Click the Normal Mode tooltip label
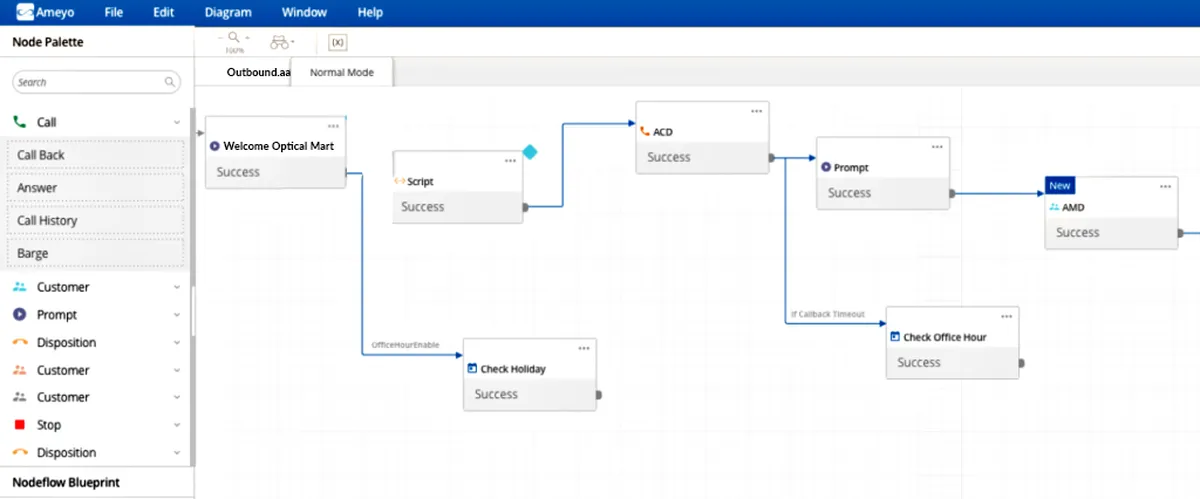Screen dimensions: 1200x499 click(x=342, y=72)
